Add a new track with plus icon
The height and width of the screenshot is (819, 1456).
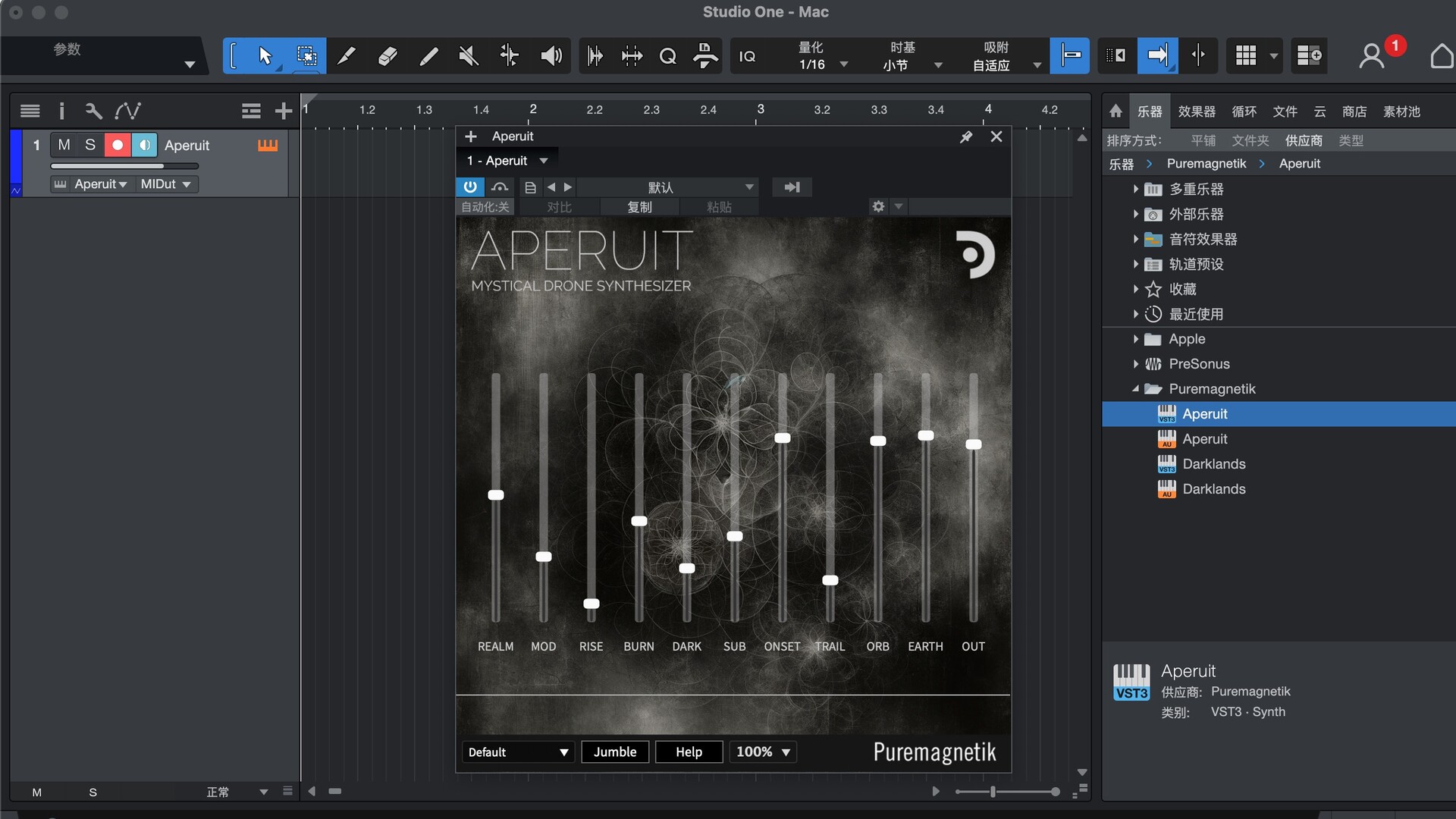click(x=284, y=111)
